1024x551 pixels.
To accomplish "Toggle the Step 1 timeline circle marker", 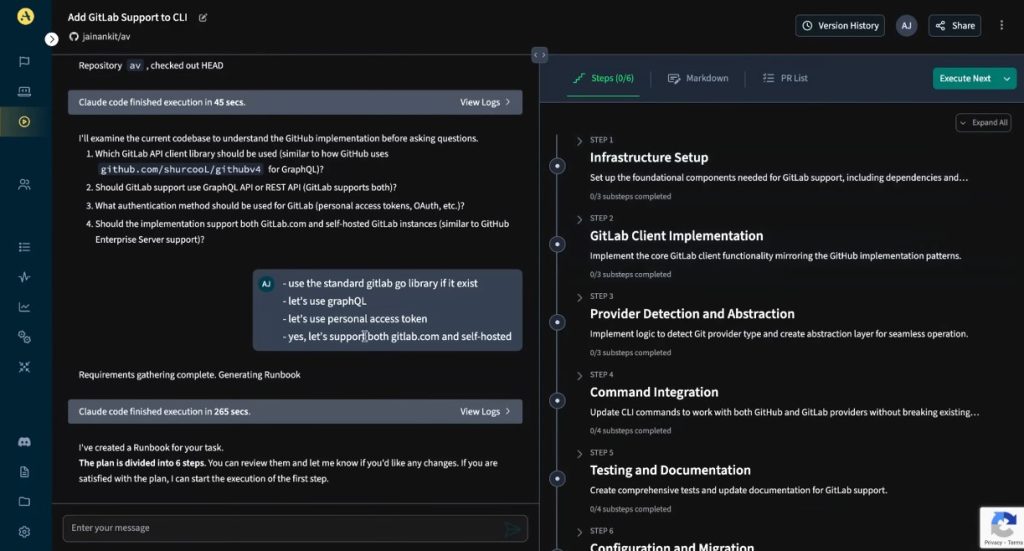I will (x=558, y=165).
